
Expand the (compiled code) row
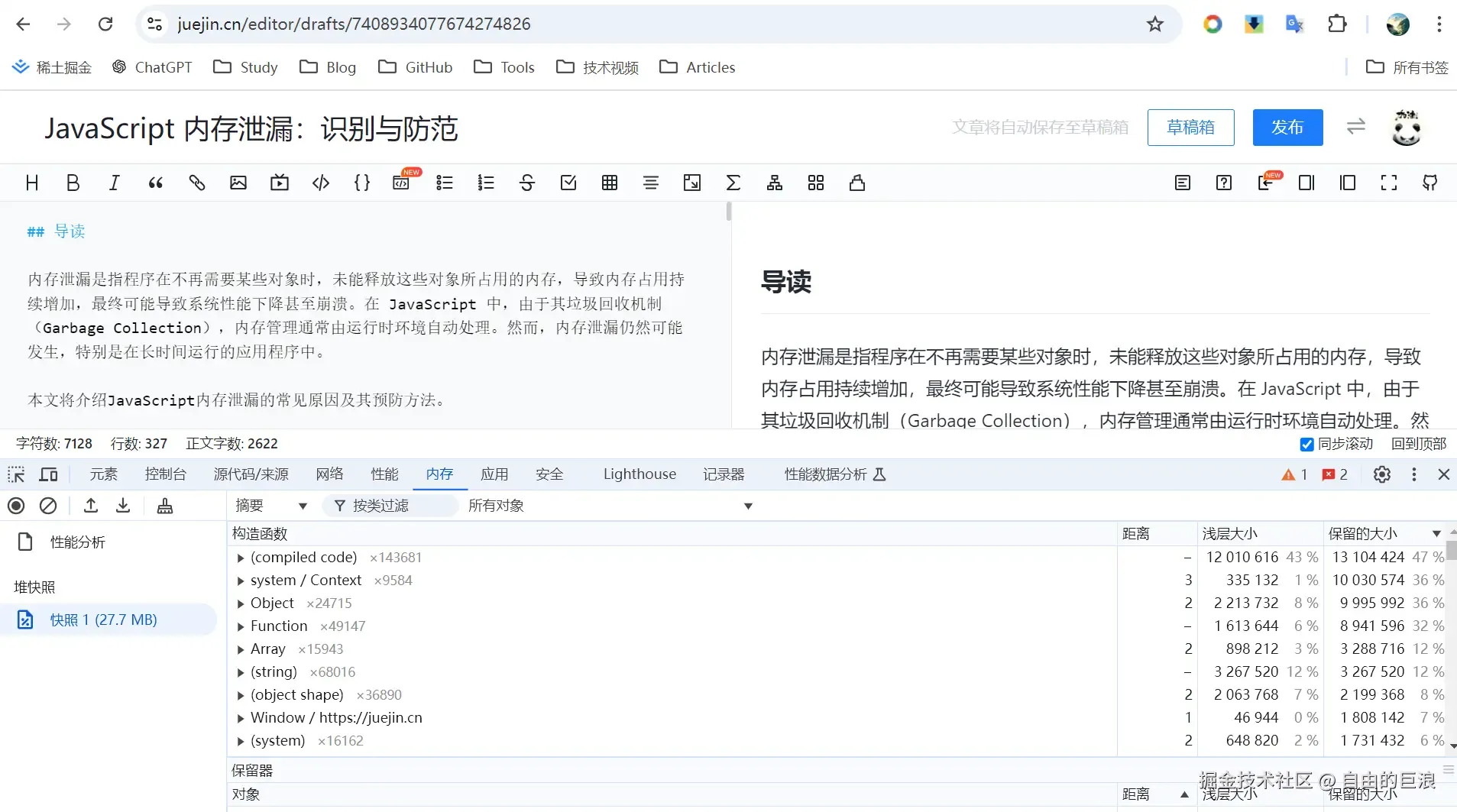tap(241, 558)
